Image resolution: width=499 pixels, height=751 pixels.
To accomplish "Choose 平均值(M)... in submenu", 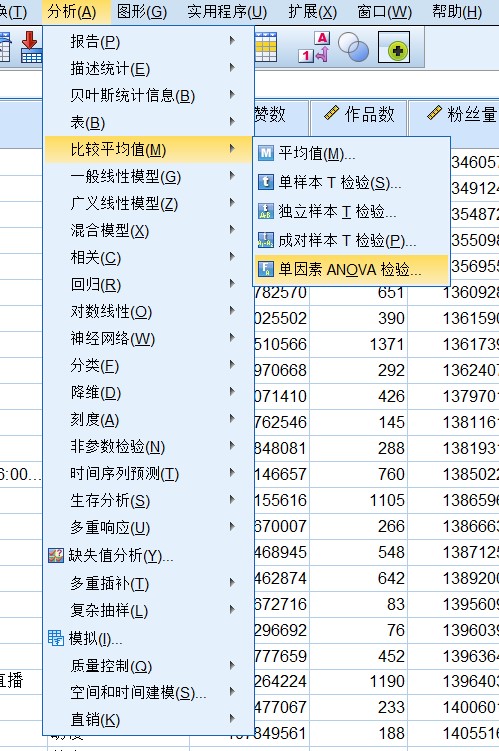I will point(352,154).
